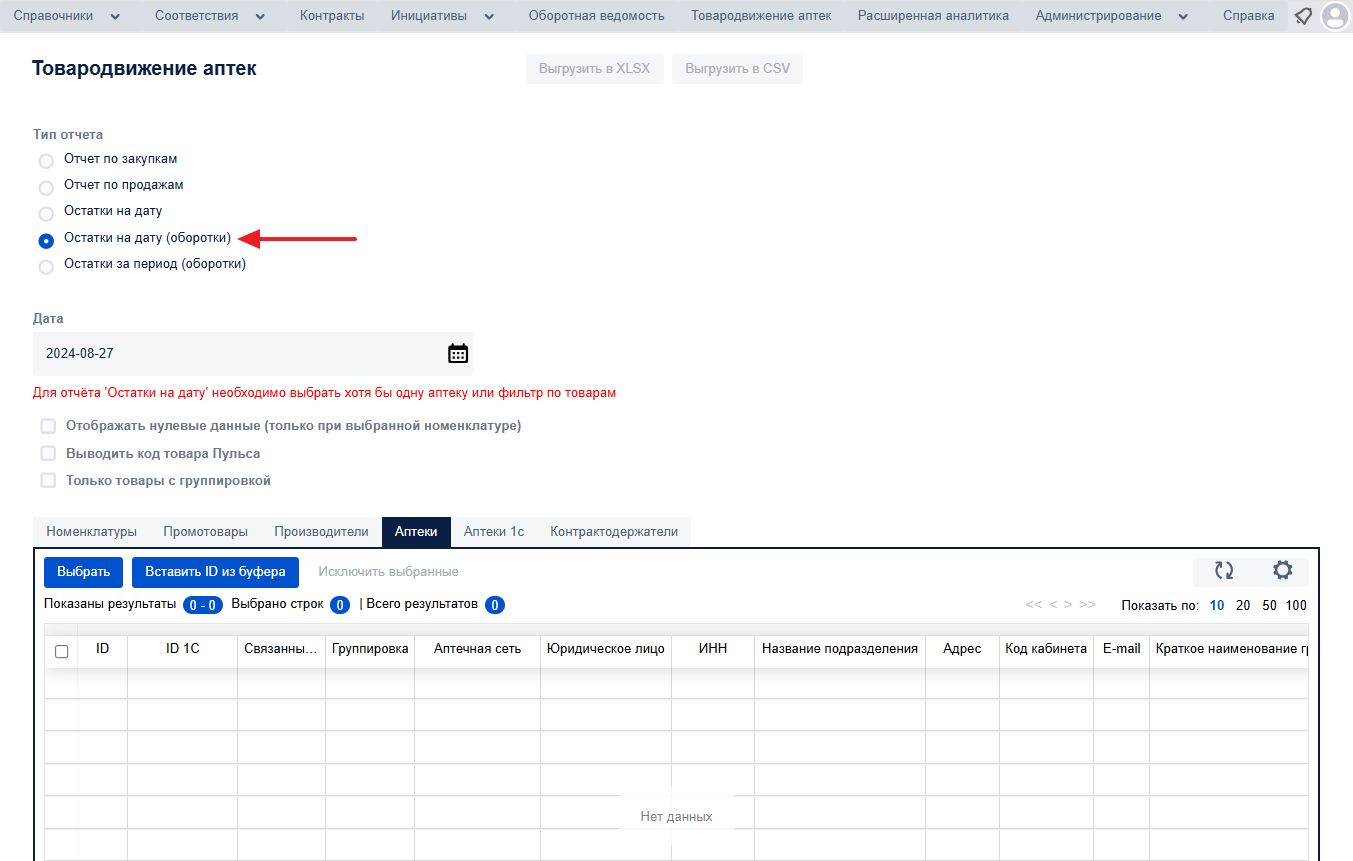The width and height of the screenshot is (1353, 861).
Task: Click the date input field 2024-08-27
Action: click(x=253, y=354)
